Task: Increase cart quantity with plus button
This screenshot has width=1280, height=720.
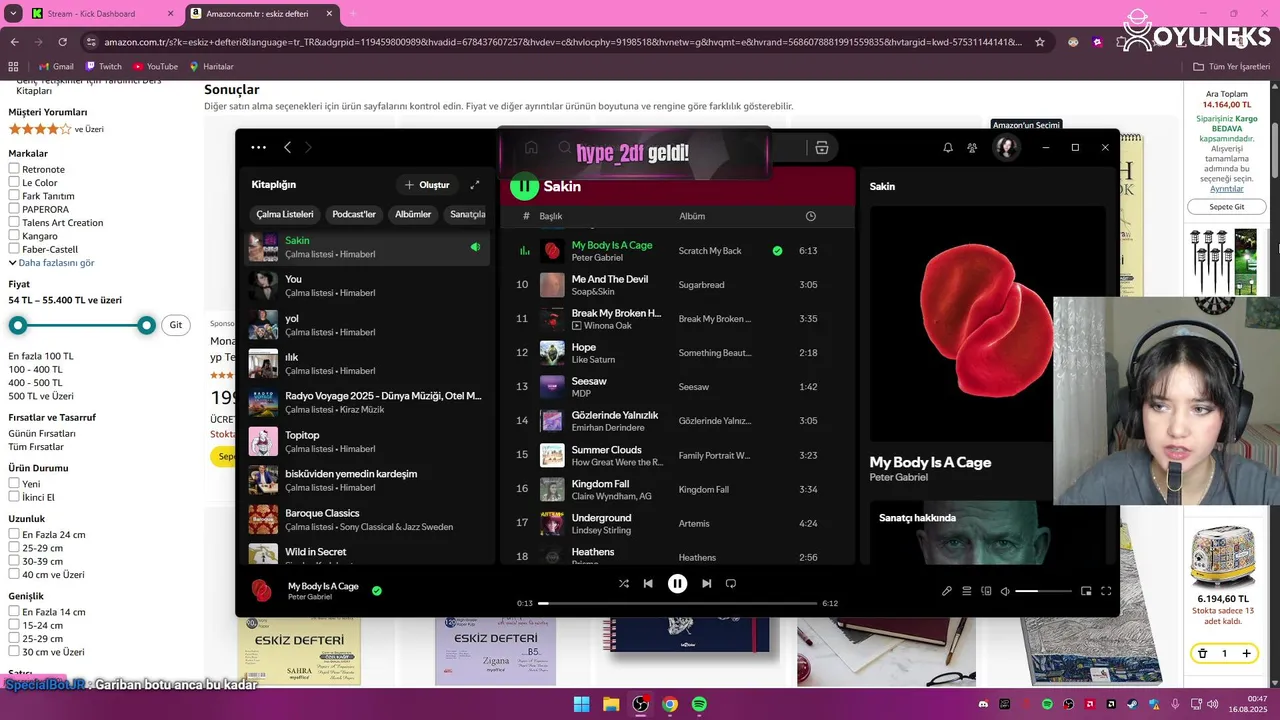Action: pos(1246,653)
